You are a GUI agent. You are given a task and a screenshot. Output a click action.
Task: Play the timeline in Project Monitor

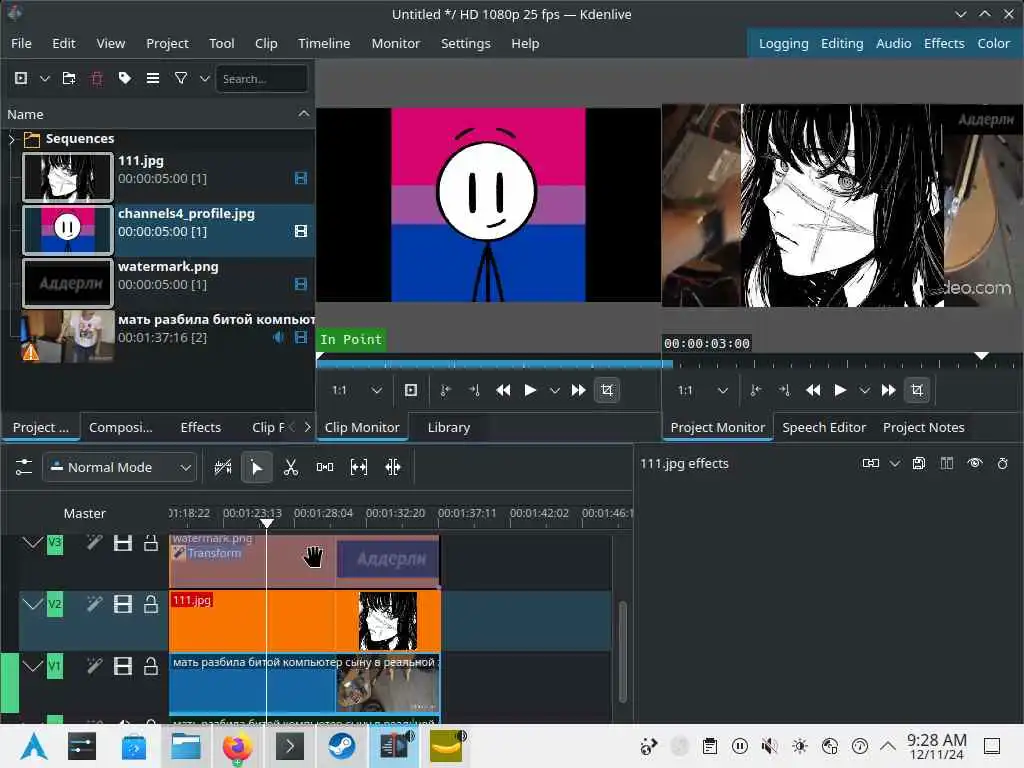(840, 391)
